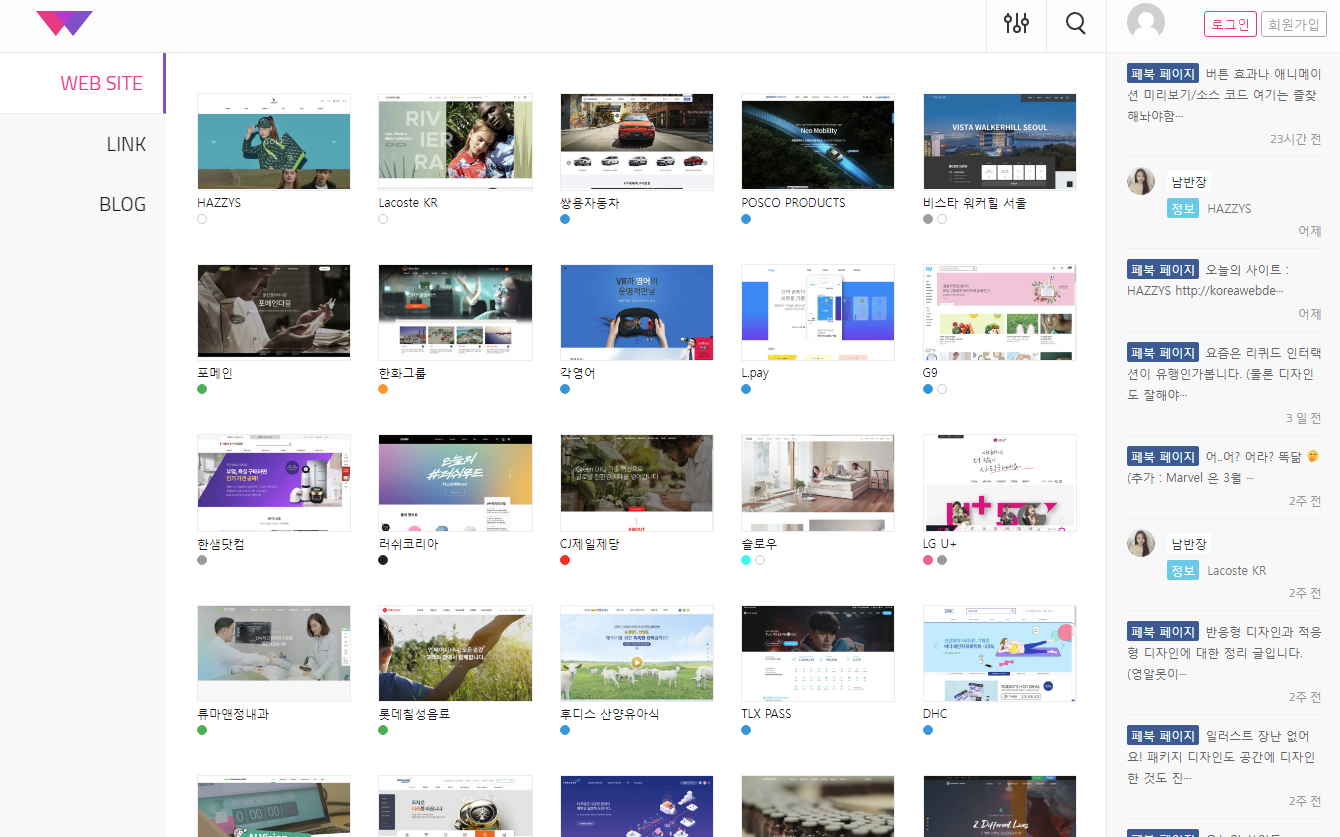
Task: Click the blue color dot under 쌍용자동차
Action: click(x=565, y=219)
